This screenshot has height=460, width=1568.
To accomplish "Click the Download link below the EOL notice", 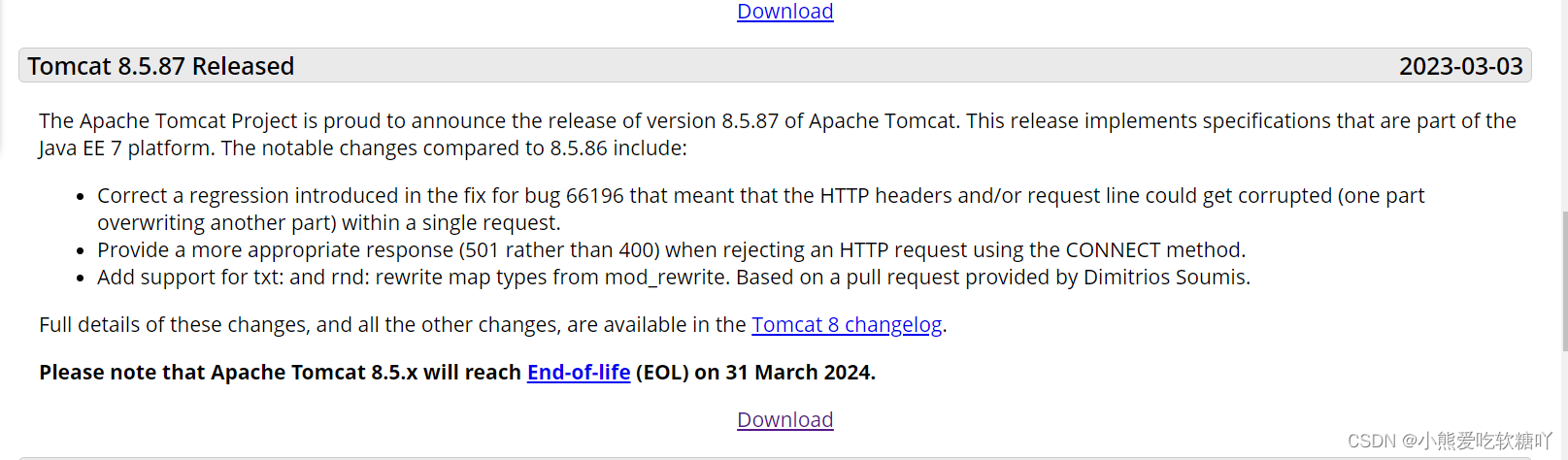I will click(x=784, y=420).
